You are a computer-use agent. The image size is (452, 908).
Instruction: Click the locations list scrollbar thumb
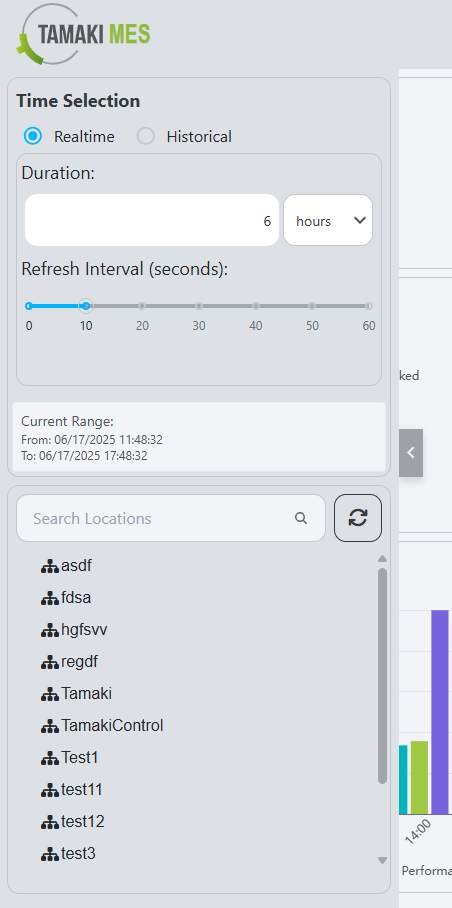[x=382, y=676]
